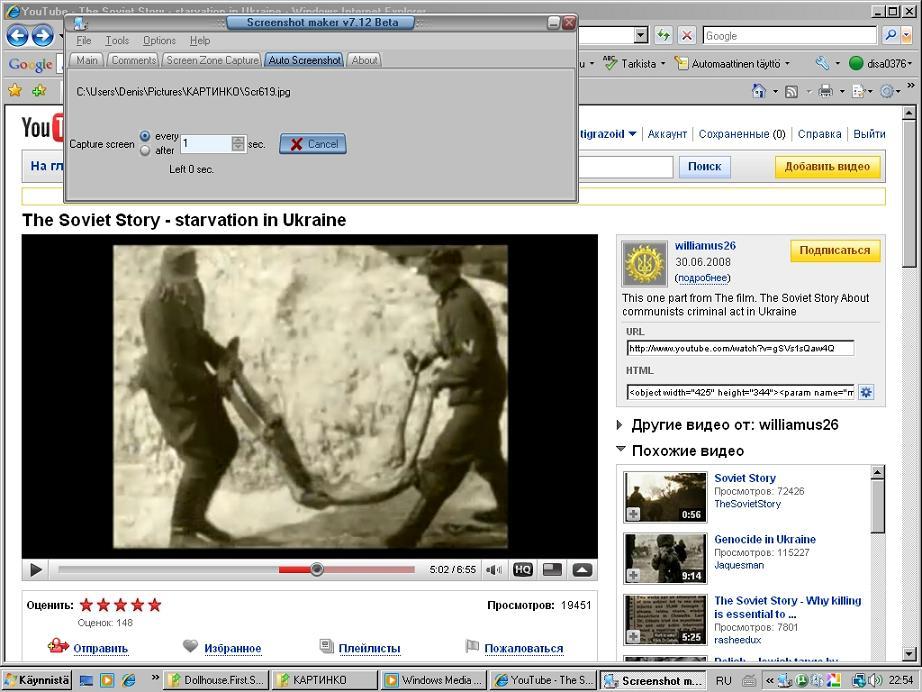The height and width of the screenshot is (692, 922).
Task: Switch to the Screen Zone Capture tab
Action: click(212, 60)
